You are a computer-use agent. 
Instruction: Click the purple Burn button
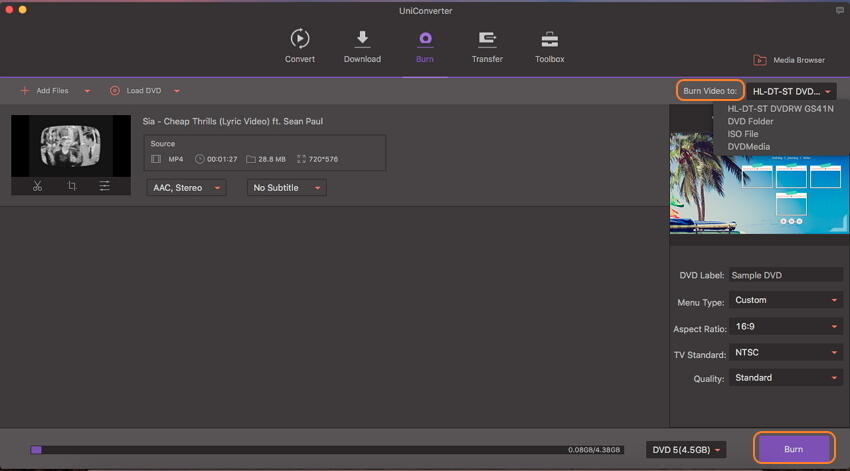(x=794, y=449)
